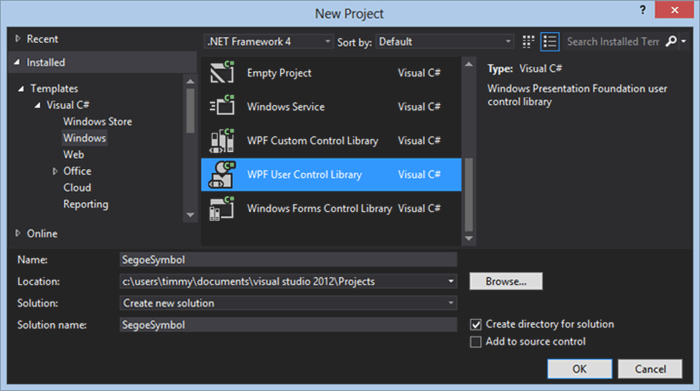Select the Web template category
700x391 pixels.
(74, 154)
